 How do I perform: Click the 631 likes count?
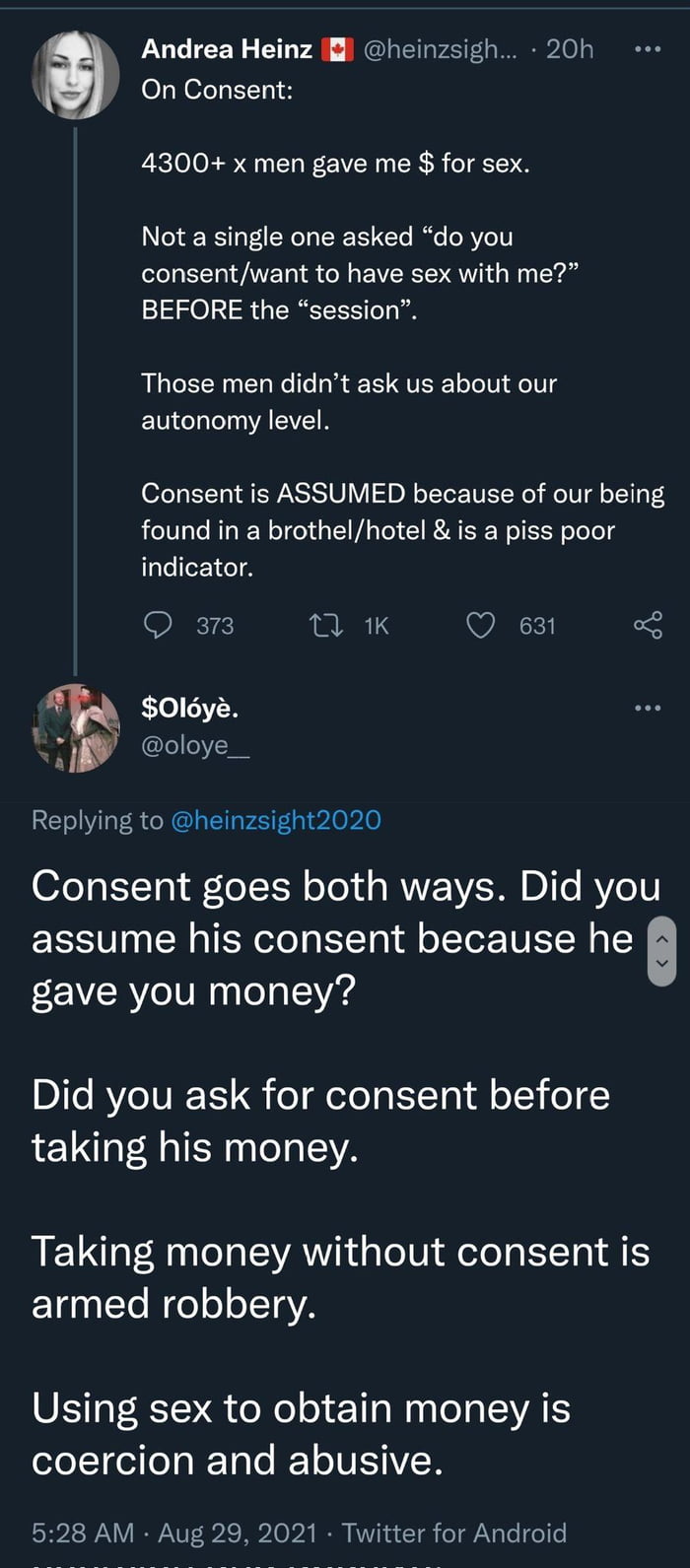tap(537, 626)
